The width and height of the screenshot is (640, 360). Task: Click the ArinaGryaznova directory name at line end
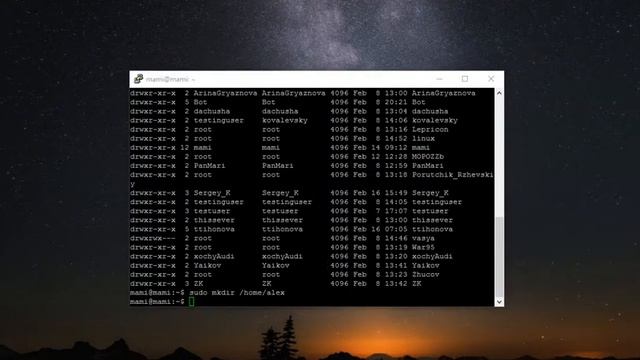coord(443,93)
